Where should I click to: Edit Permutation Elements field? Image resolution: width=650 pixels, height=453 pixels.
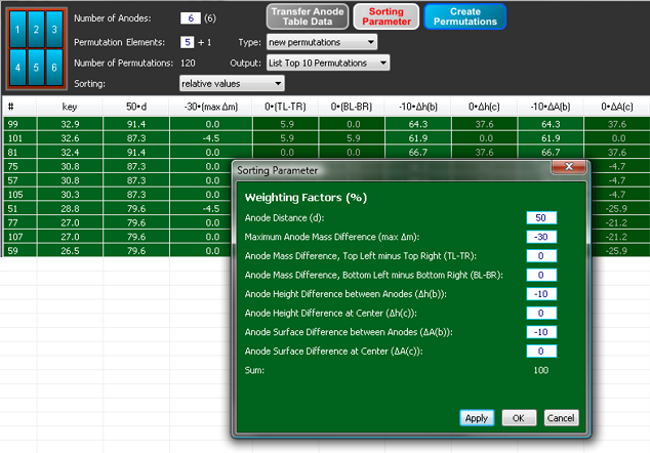(187, 42)
